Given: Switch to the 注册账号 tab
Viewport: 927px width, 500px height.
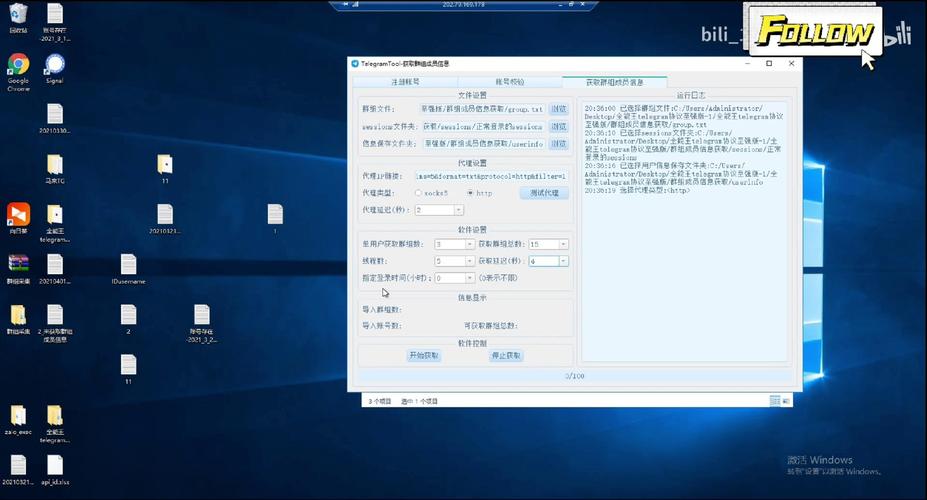Looking at the screenshot, I should click(405, 81).
